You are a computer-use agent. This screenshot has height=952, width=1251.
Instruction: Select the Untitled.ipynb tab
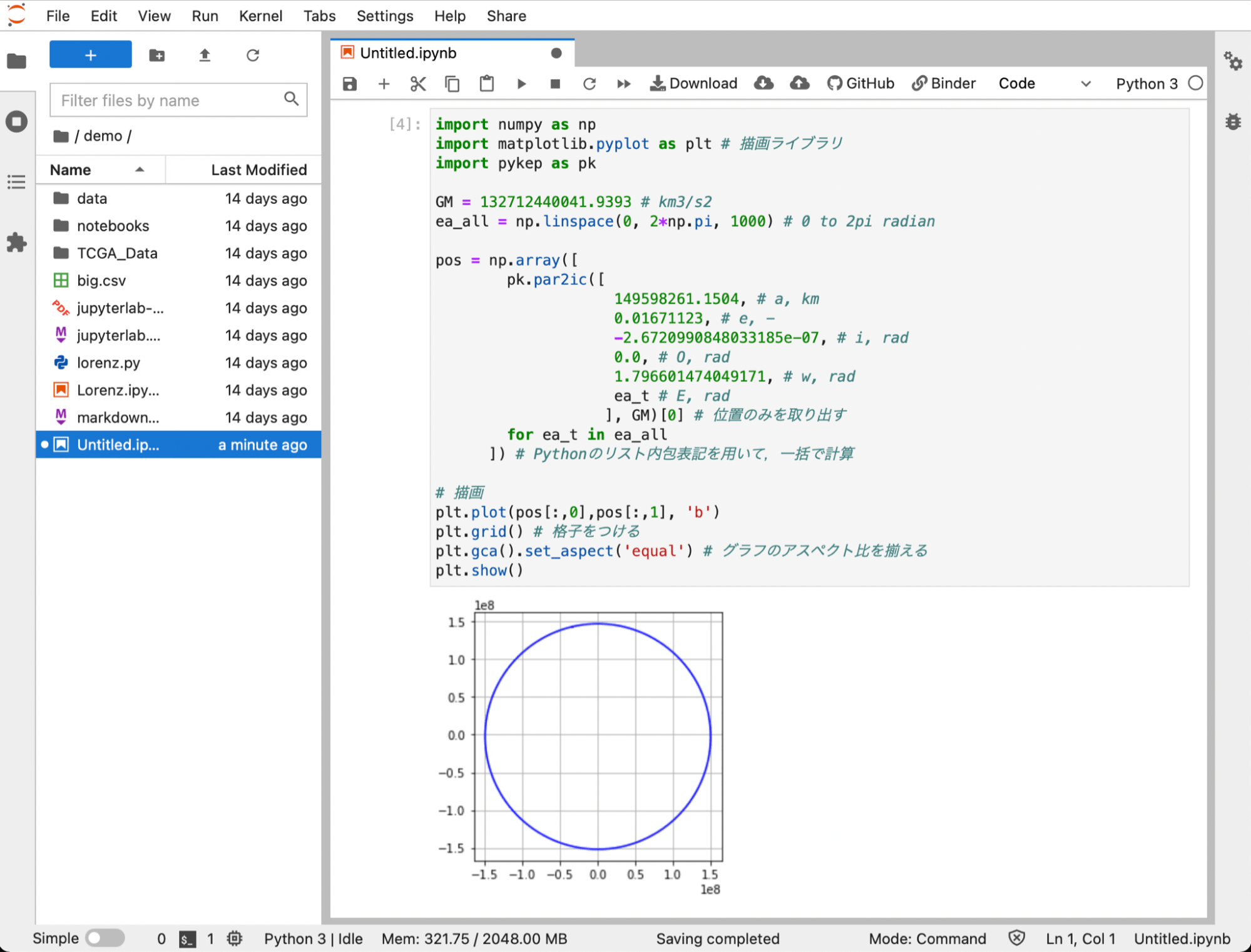pyautogui.click(x=407, y=53)
